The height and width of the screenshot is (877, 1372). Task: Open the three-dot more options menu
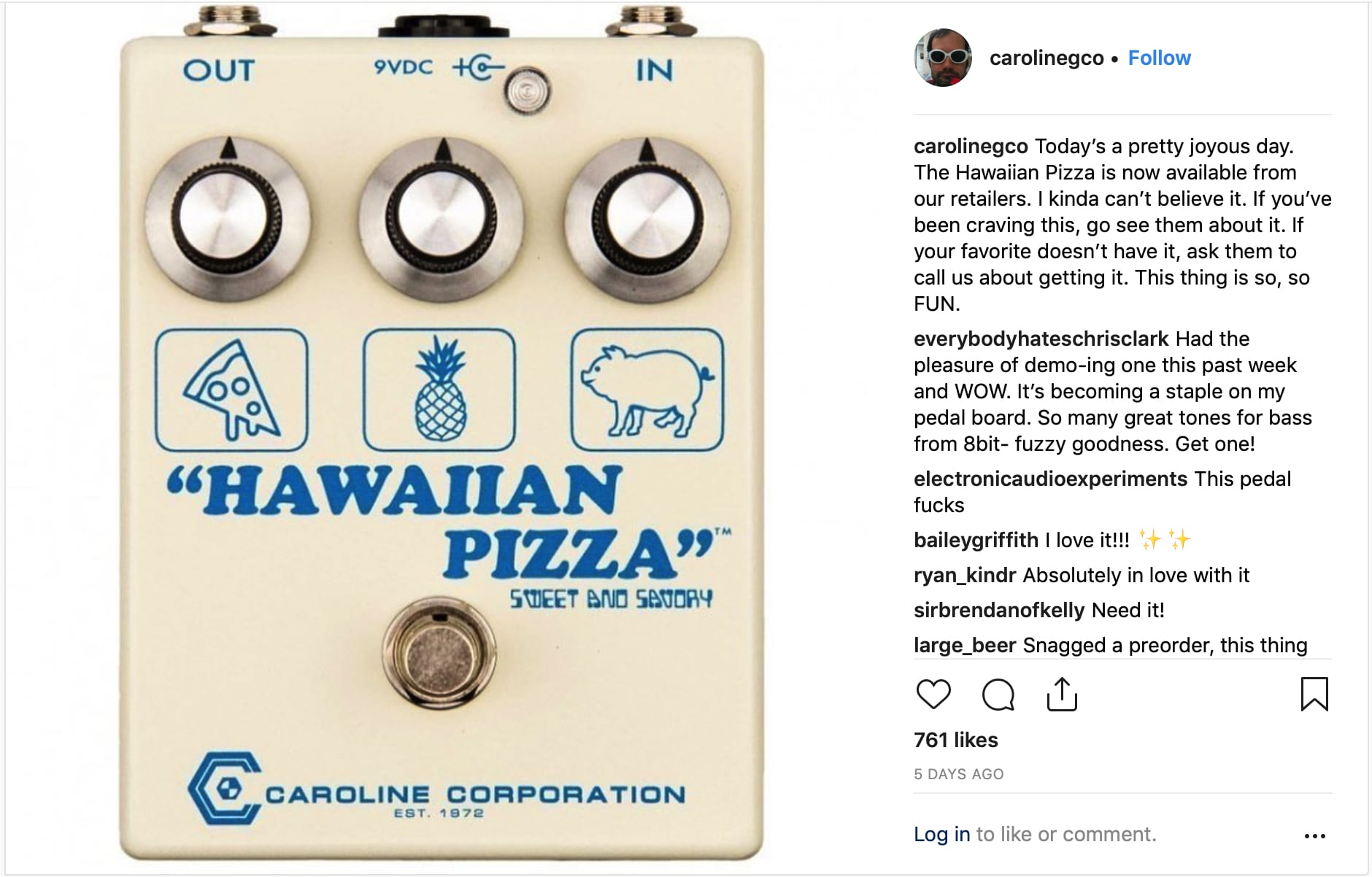[1314, 835]
